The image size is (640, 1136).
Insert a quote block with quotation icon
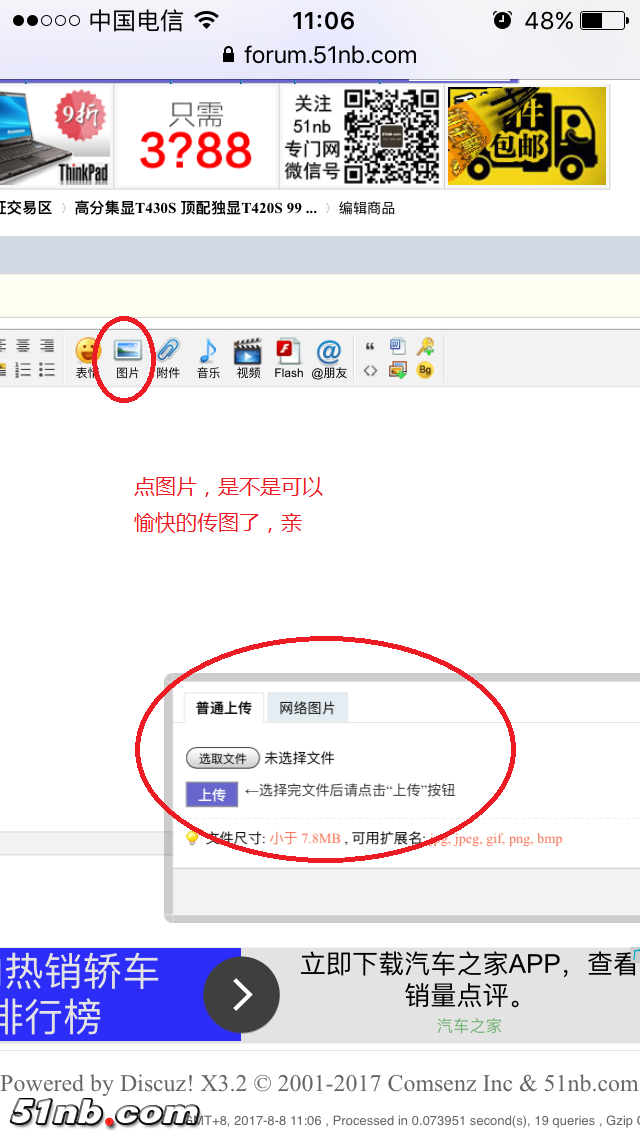[370, 347]
